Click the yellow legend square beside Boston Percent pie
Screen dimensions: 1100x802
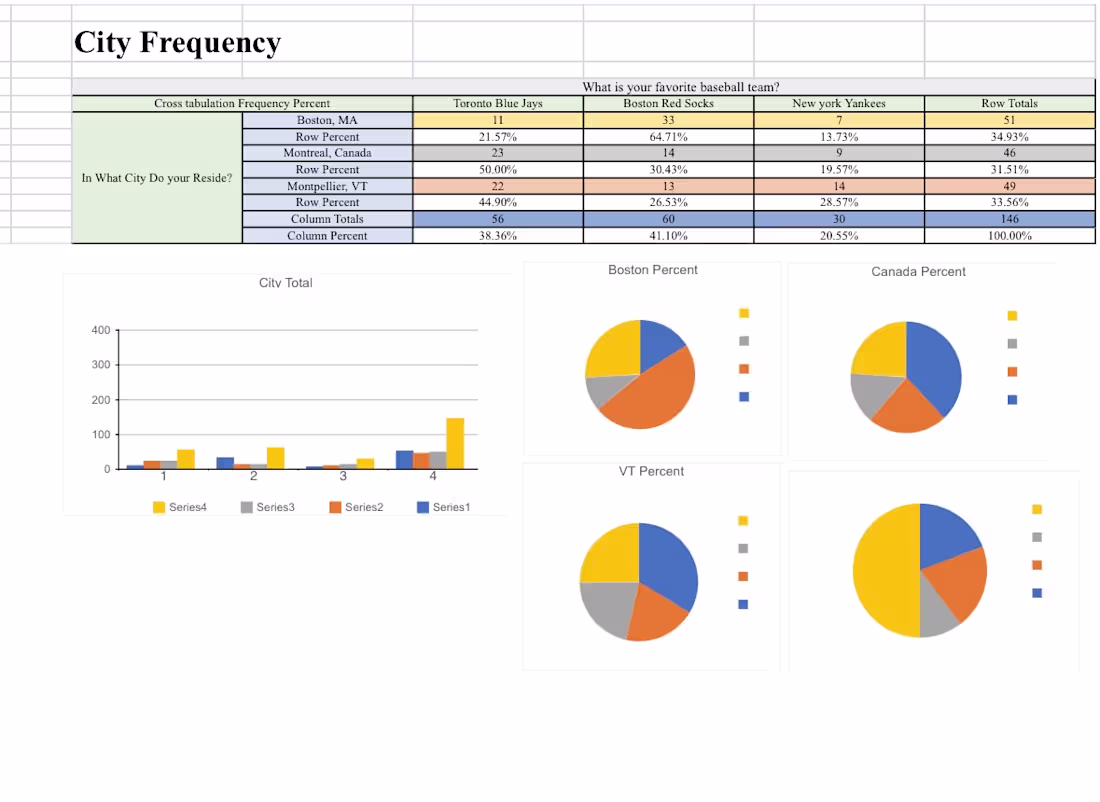743,312
